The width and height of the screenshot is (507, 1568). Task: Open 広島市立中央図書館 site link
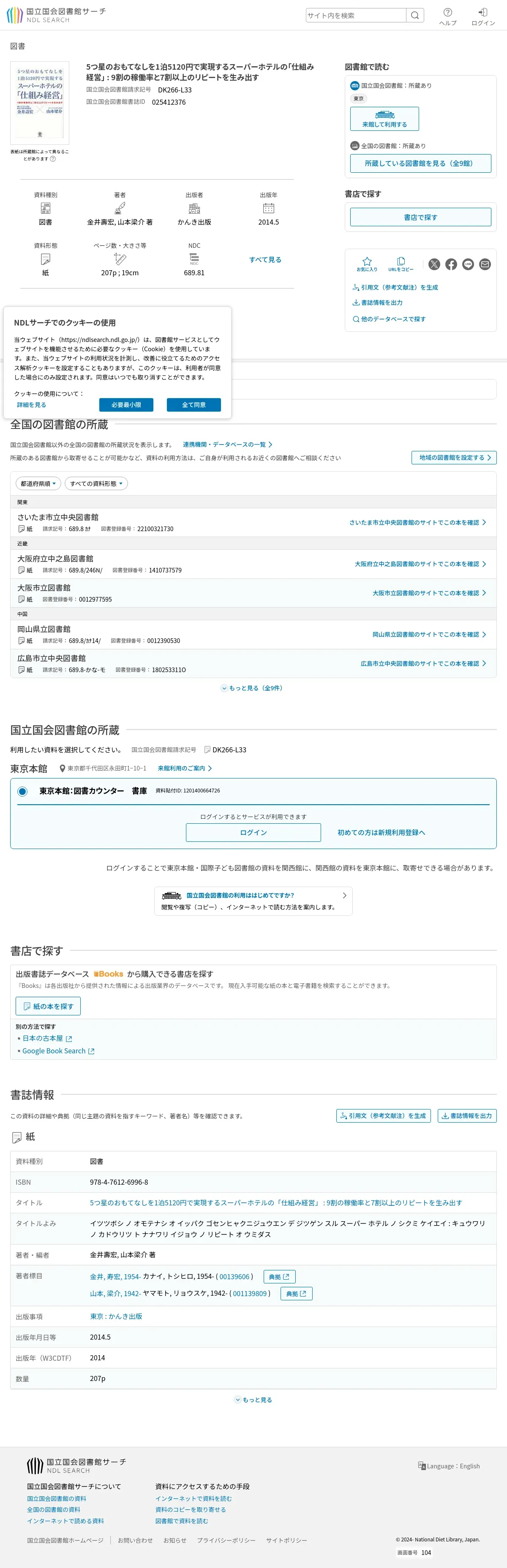[x=423, y=664]
